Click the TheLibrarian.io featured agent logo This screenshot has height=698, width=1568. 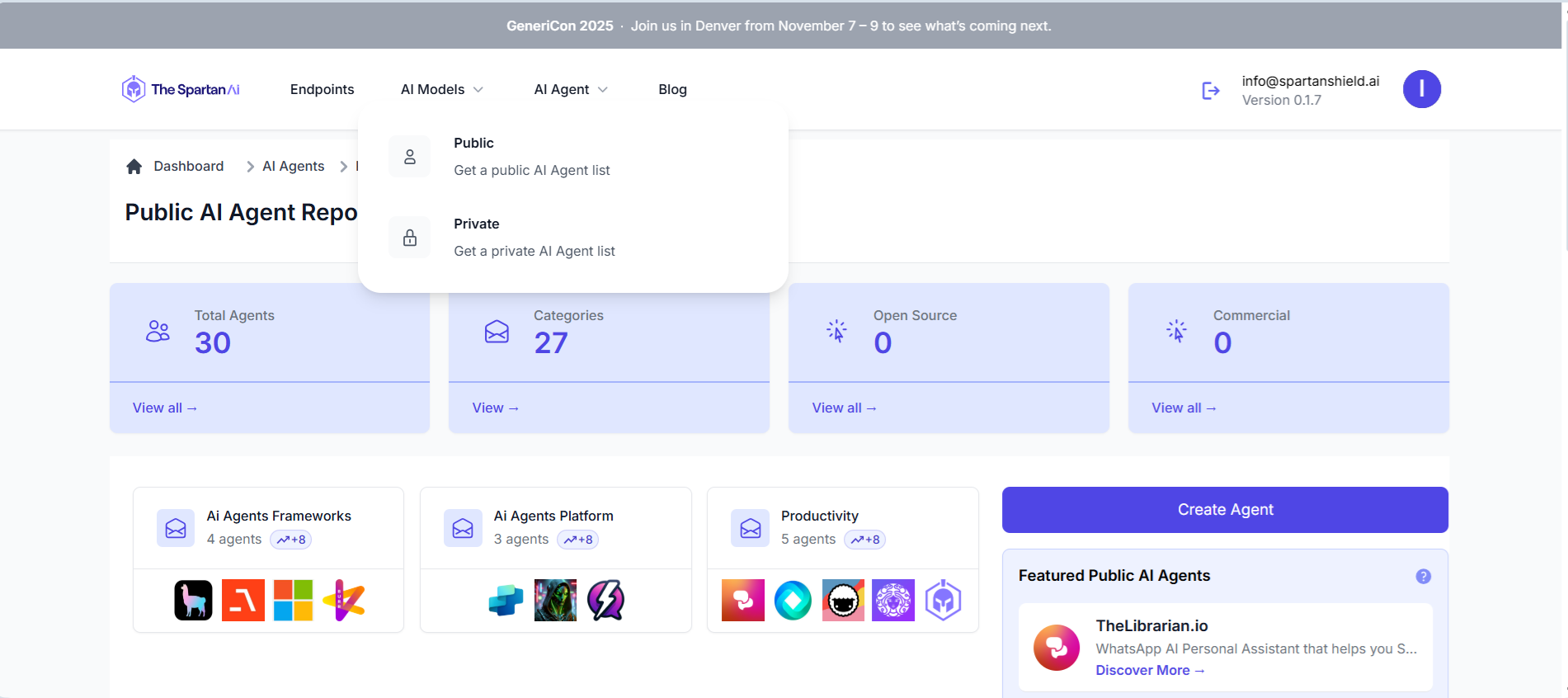[1056, 648]
